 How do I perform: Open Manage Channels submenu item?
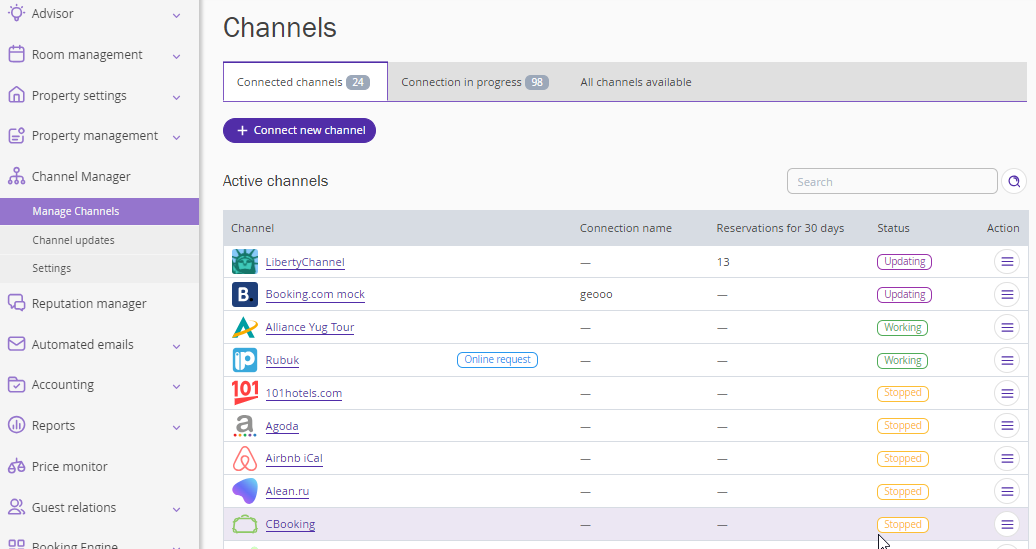(x=99, y=211)
